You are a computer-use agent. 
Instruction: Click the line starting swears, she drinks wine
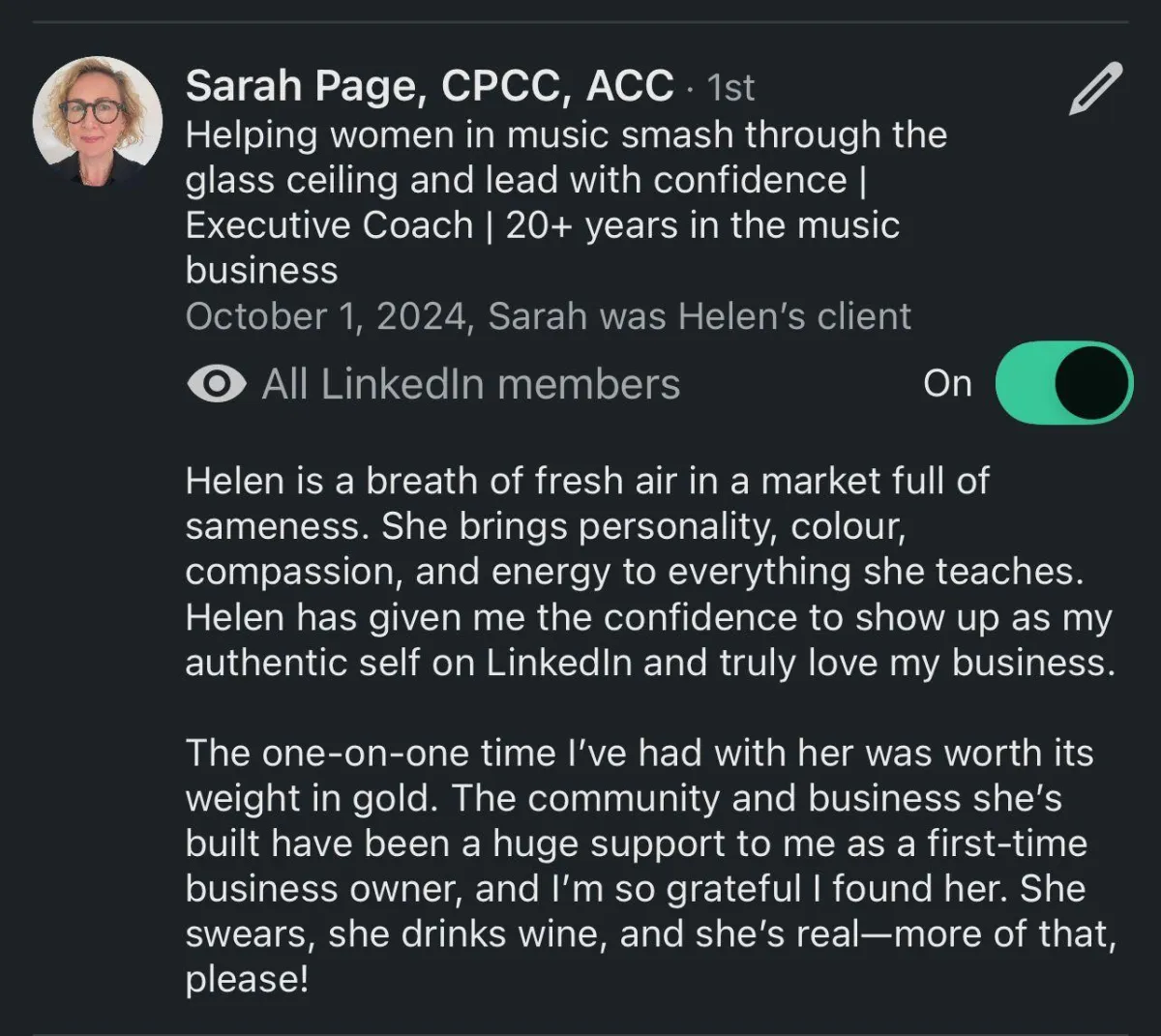point(649,934)
